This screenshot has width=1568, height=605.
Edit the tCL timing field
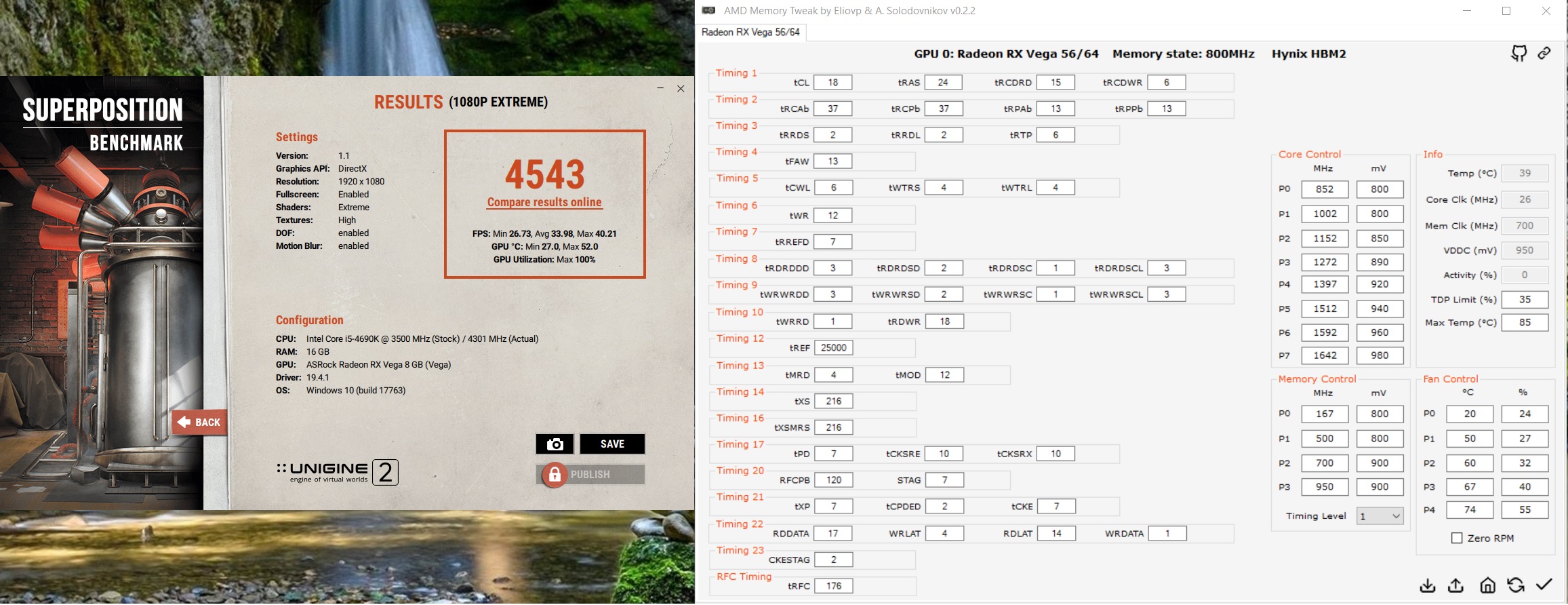(x=833, y=83)
